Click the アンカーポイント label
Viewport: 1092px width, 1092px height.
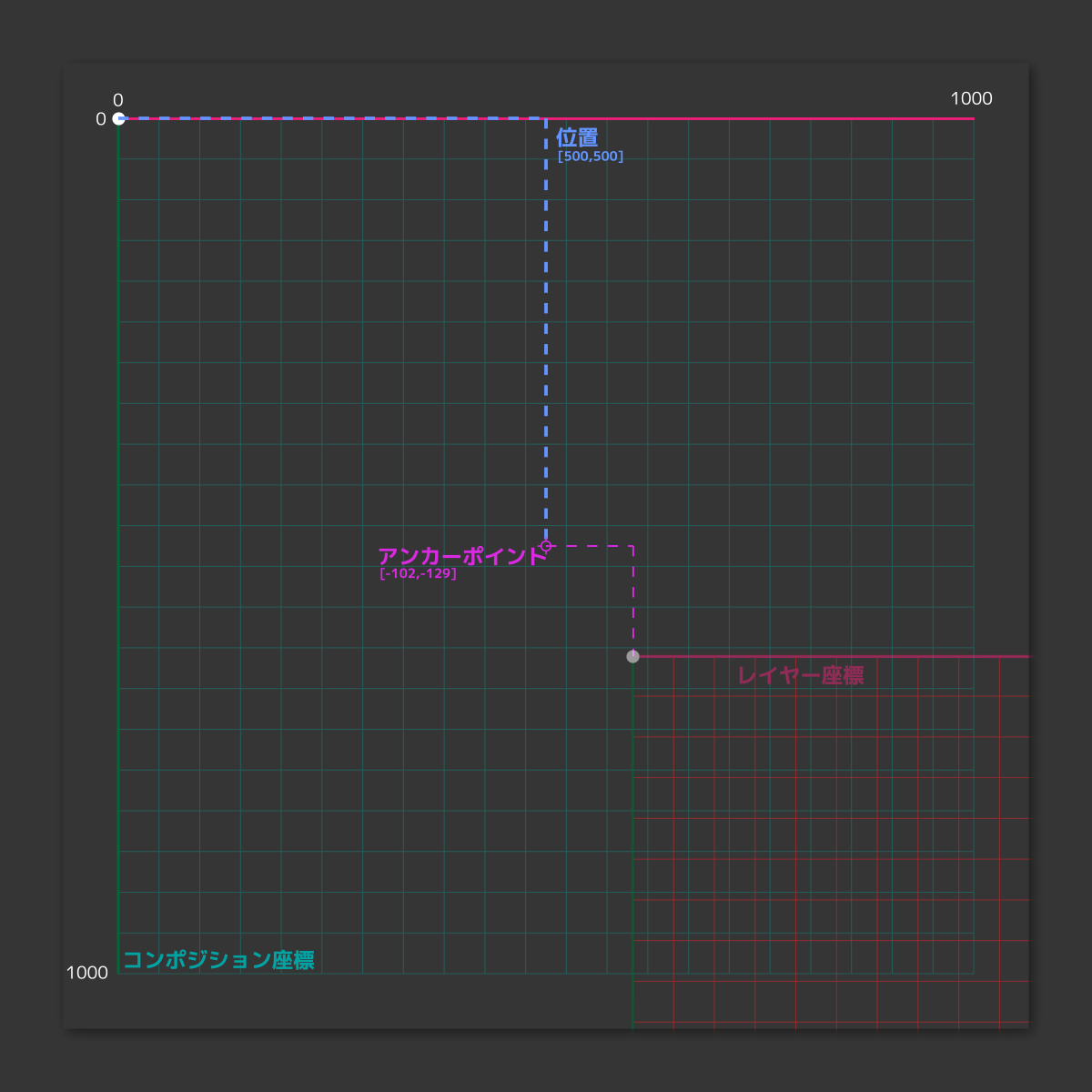click(x=462, y=556)
